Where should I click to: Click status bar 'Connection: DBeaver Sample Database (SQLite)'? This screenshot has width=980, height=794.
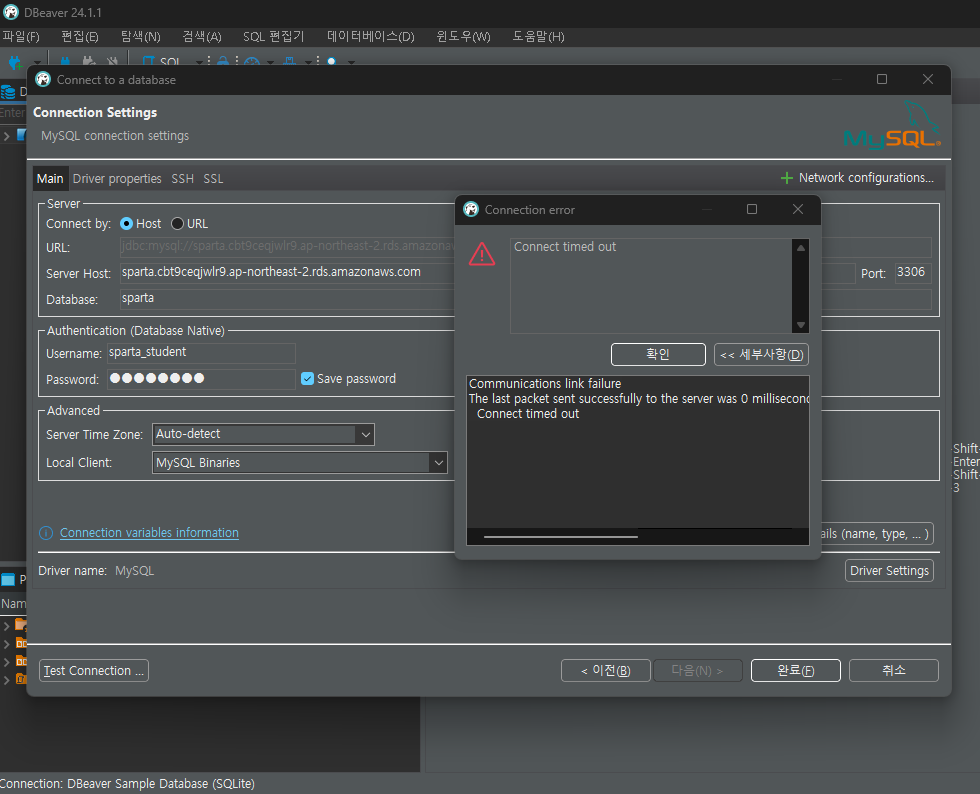pyautogui.click(x=128, y=784)
